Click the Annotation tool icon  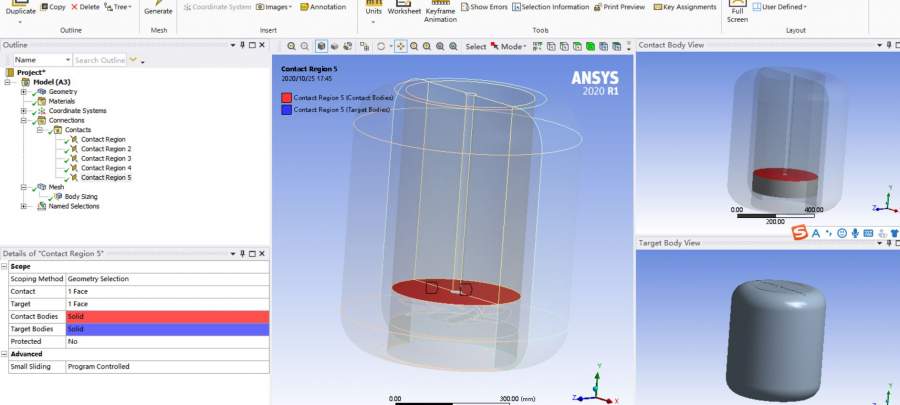[x=323, y=7]
